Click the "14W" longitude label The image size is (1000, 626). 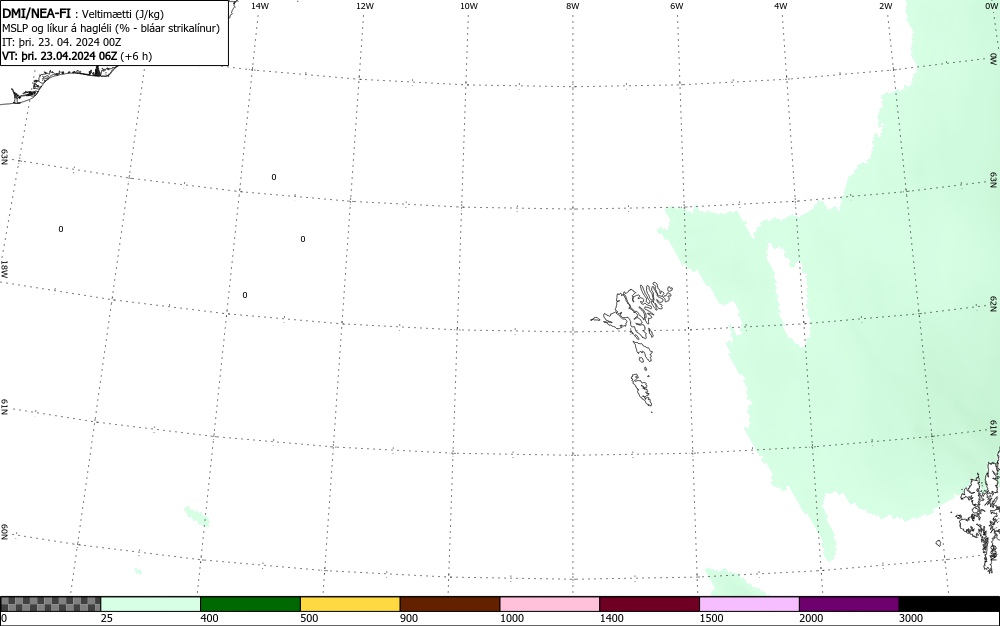[x=260, y=6]
